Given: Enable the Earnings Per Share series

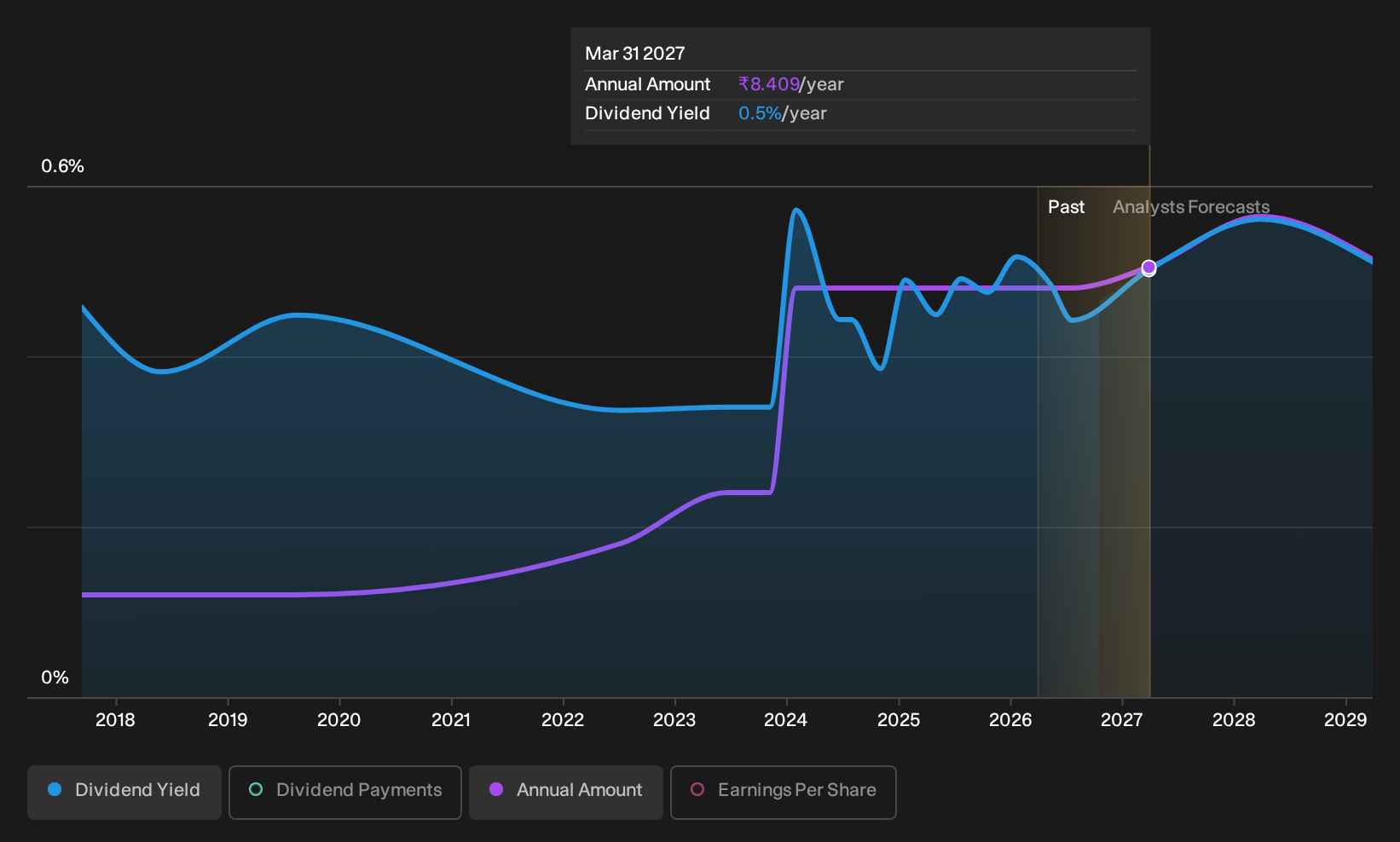Looking at the screenshot, I should pos(784,793).
